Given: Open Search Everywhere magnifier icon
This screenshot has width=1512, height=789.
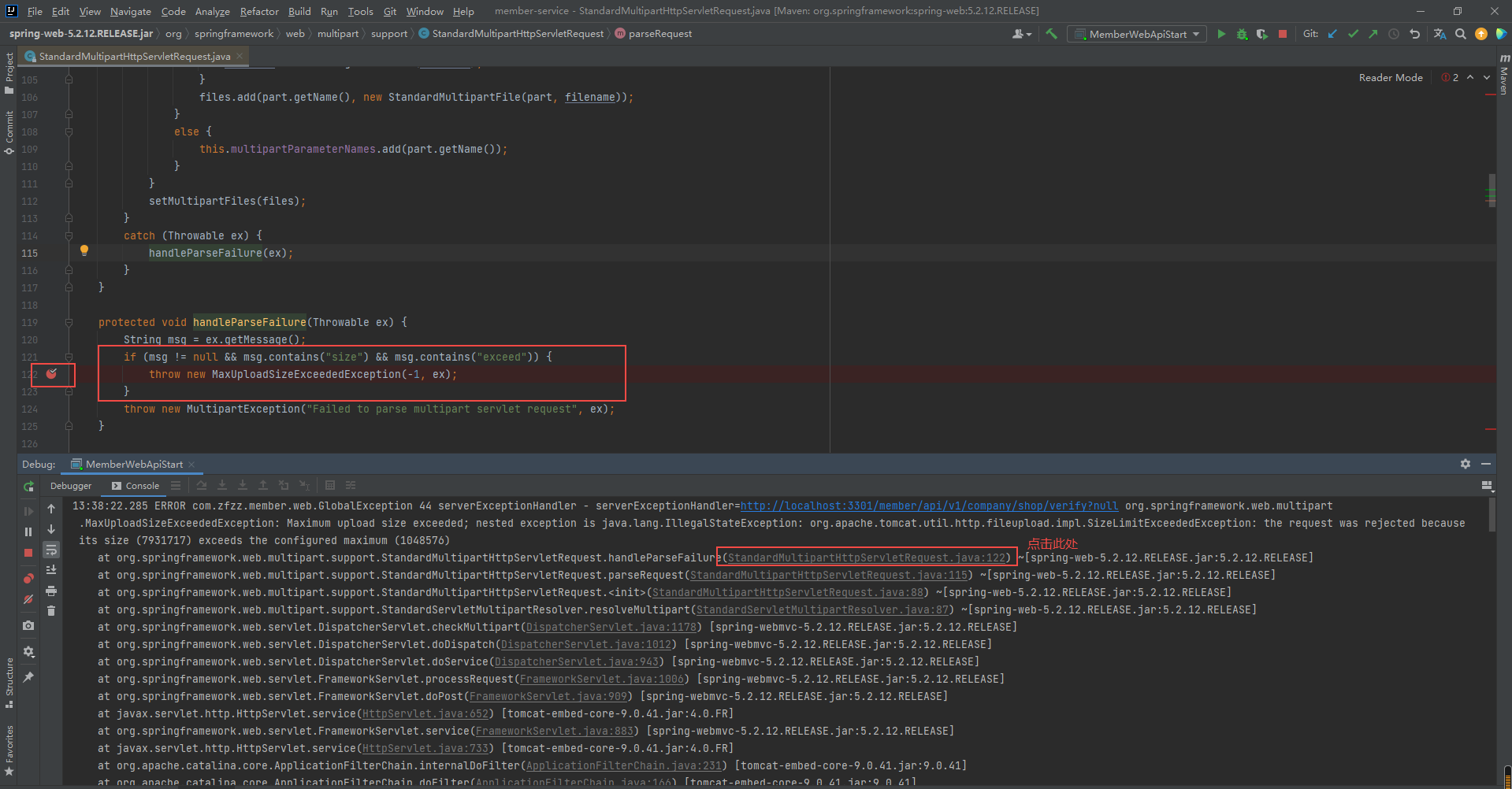Looking at the screenshot, I should point(1461,34).
